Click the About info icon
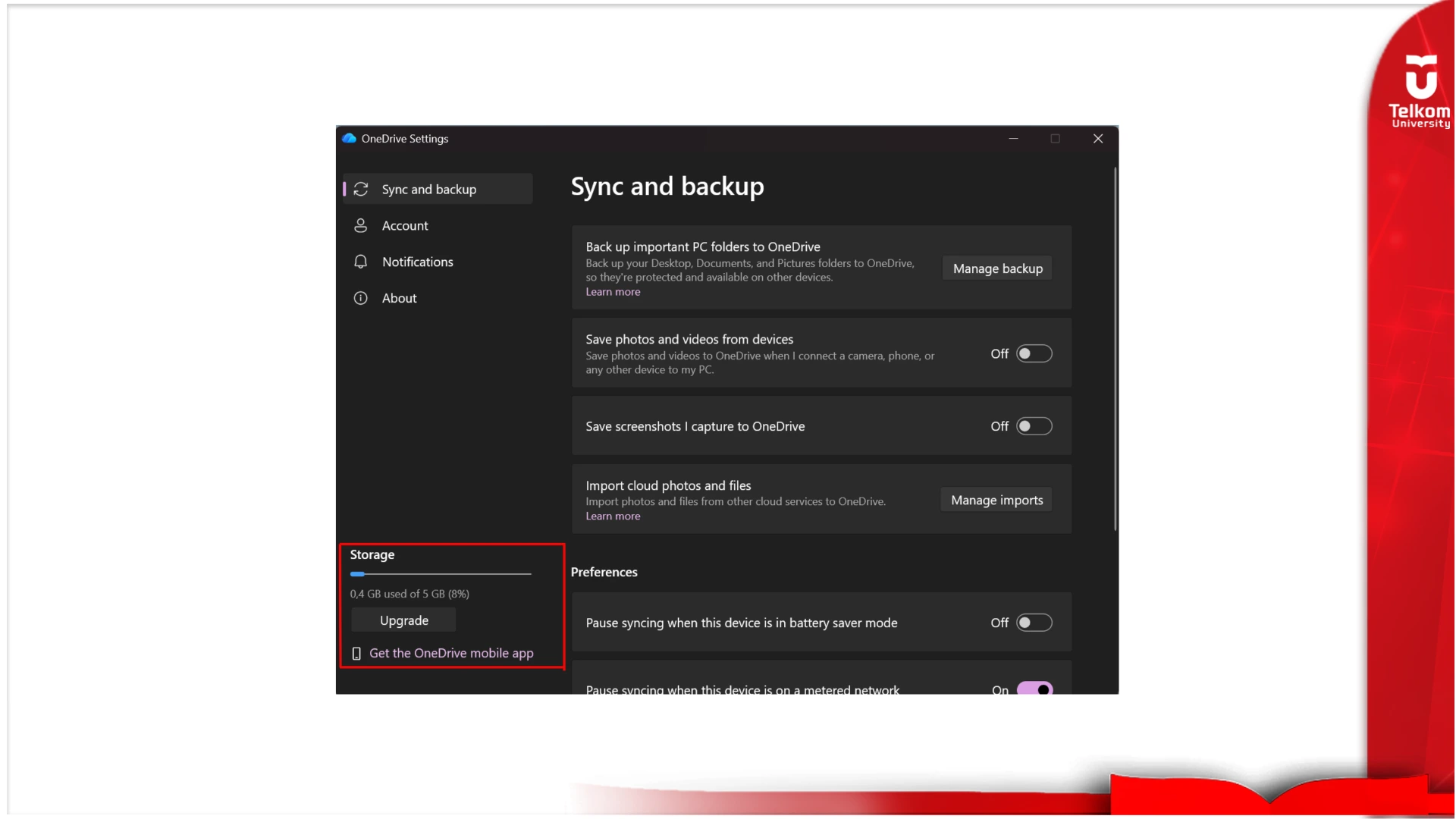 361,298
